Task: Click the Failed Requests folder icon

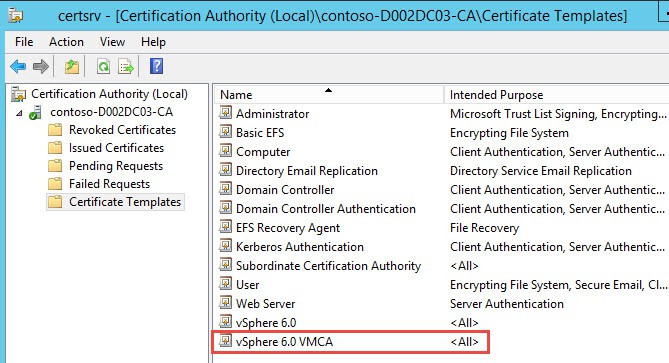Action: point(55,184)
